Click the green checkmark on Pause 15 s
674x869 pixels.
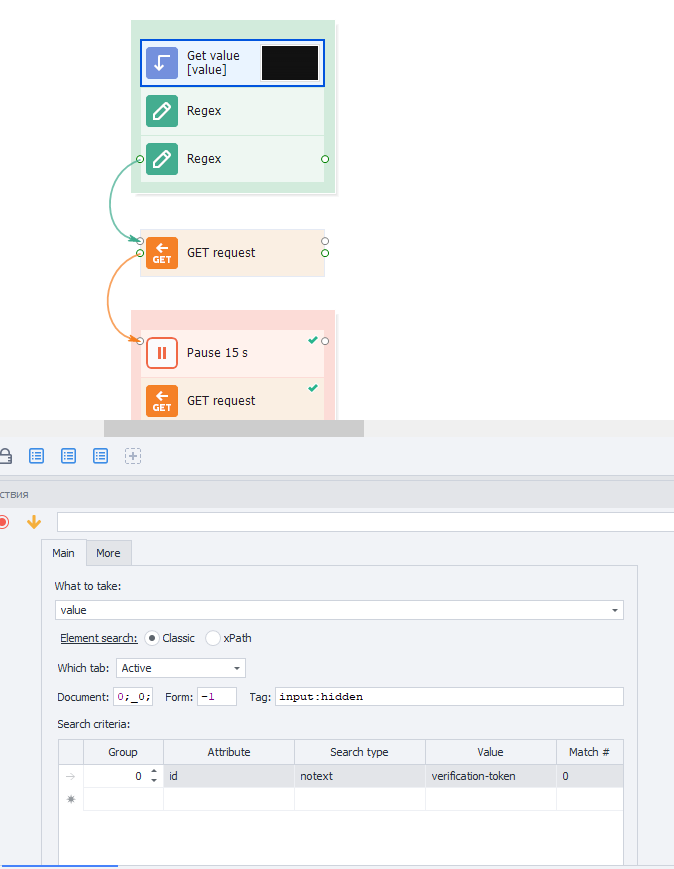313,340
